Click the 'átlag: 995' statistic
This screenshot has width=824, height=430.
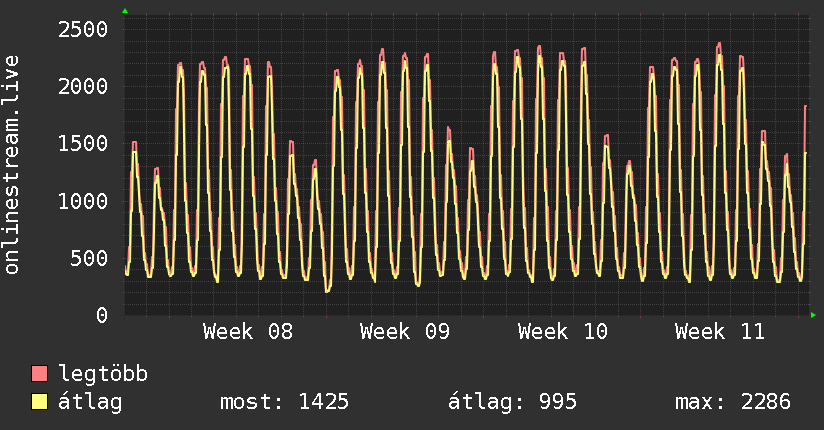[x=512, y=402]
